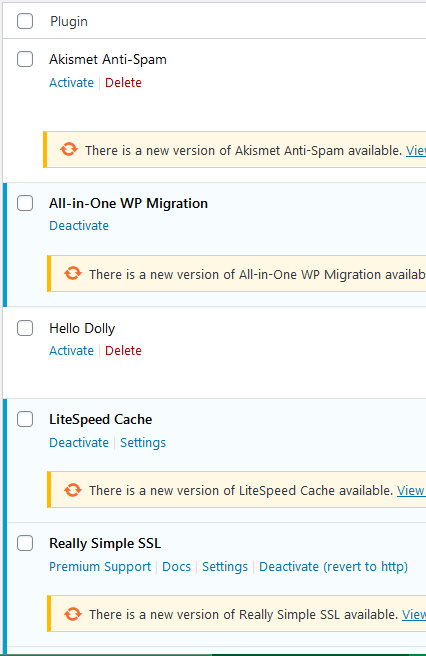Click the Plugin column header
This screenshot has width=426, height=656.
click(x=69, y=21)
